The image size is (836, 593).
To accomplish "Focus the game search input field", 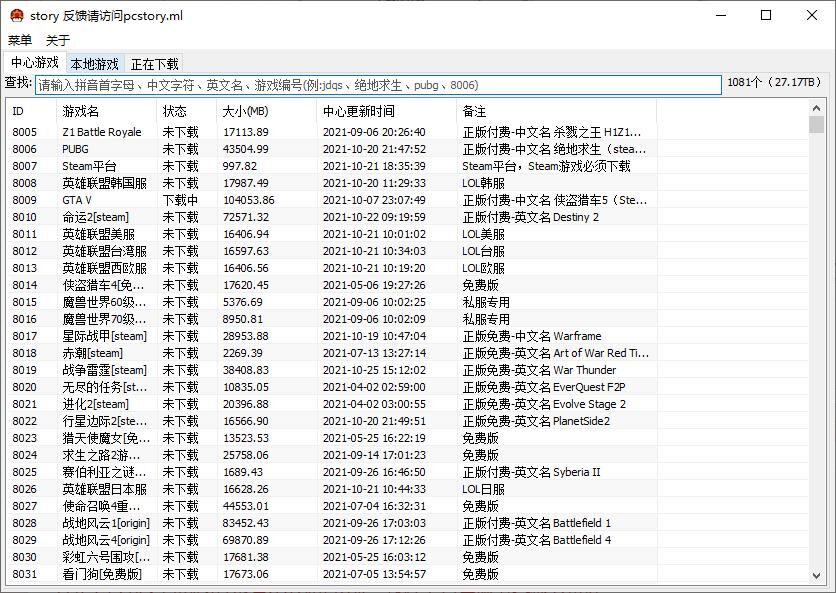I will [x=377, y=85].
